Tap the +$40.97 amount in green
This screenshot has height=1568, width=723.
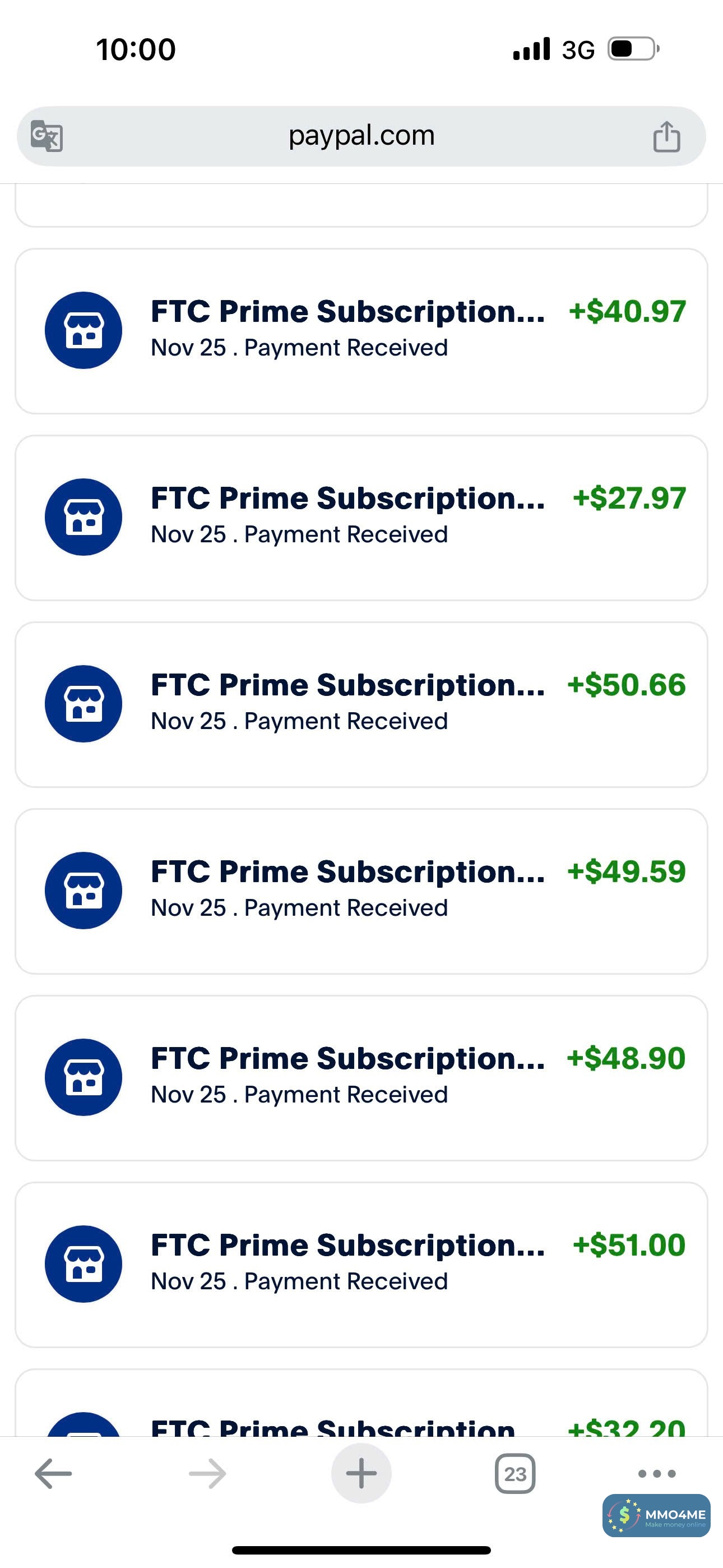627,311
